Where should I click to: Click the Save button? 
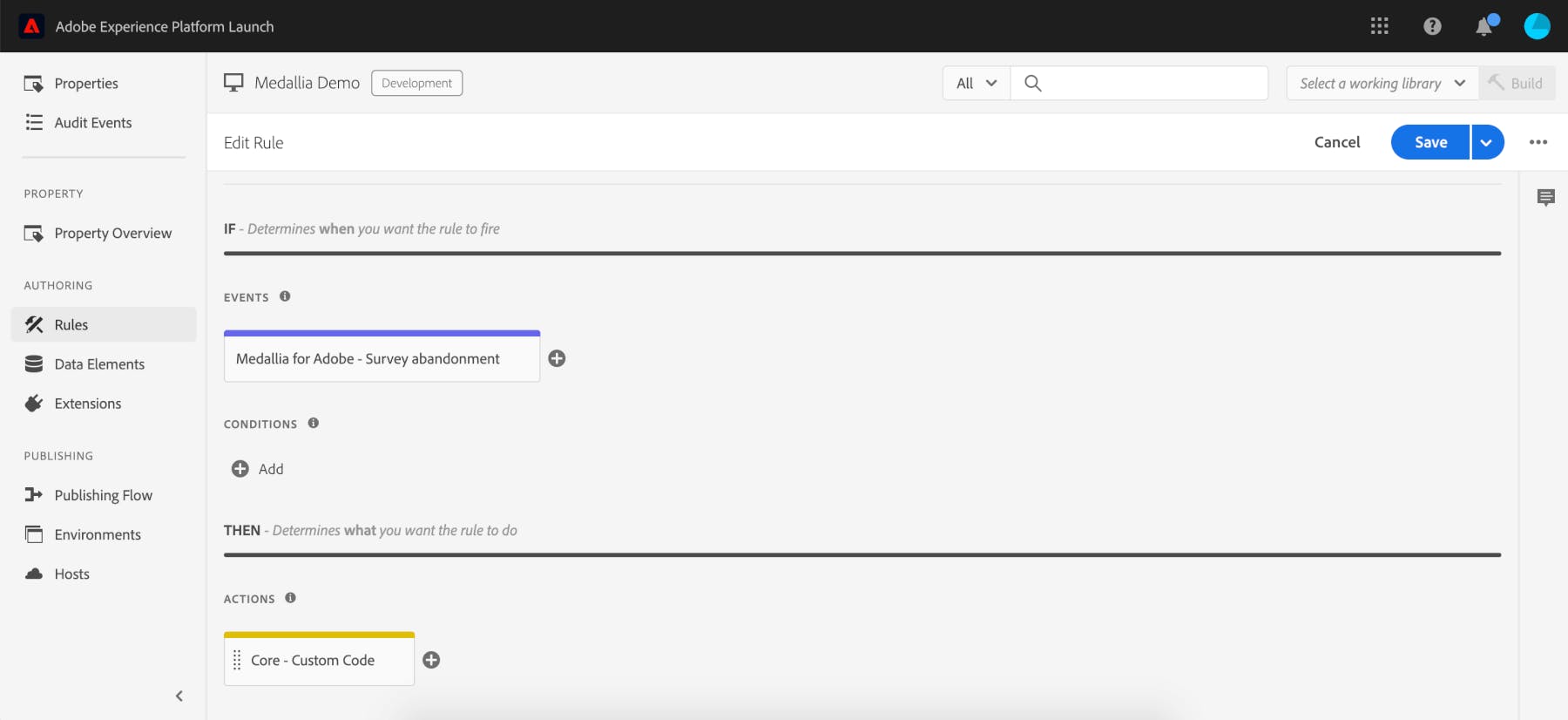point(1430,142)
